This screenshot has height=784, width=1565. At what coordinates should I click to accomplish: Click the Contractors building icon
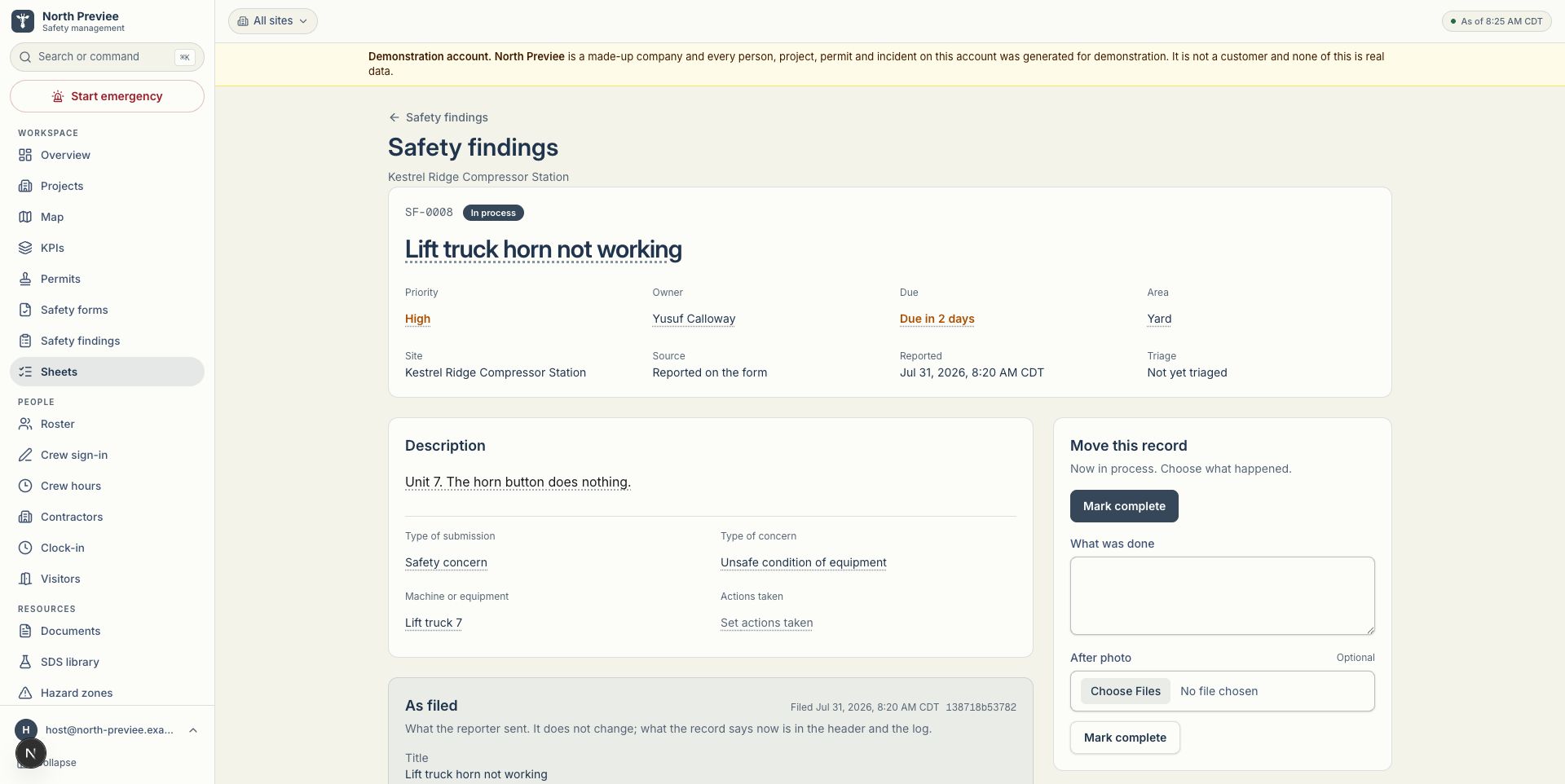click(25, 517)
